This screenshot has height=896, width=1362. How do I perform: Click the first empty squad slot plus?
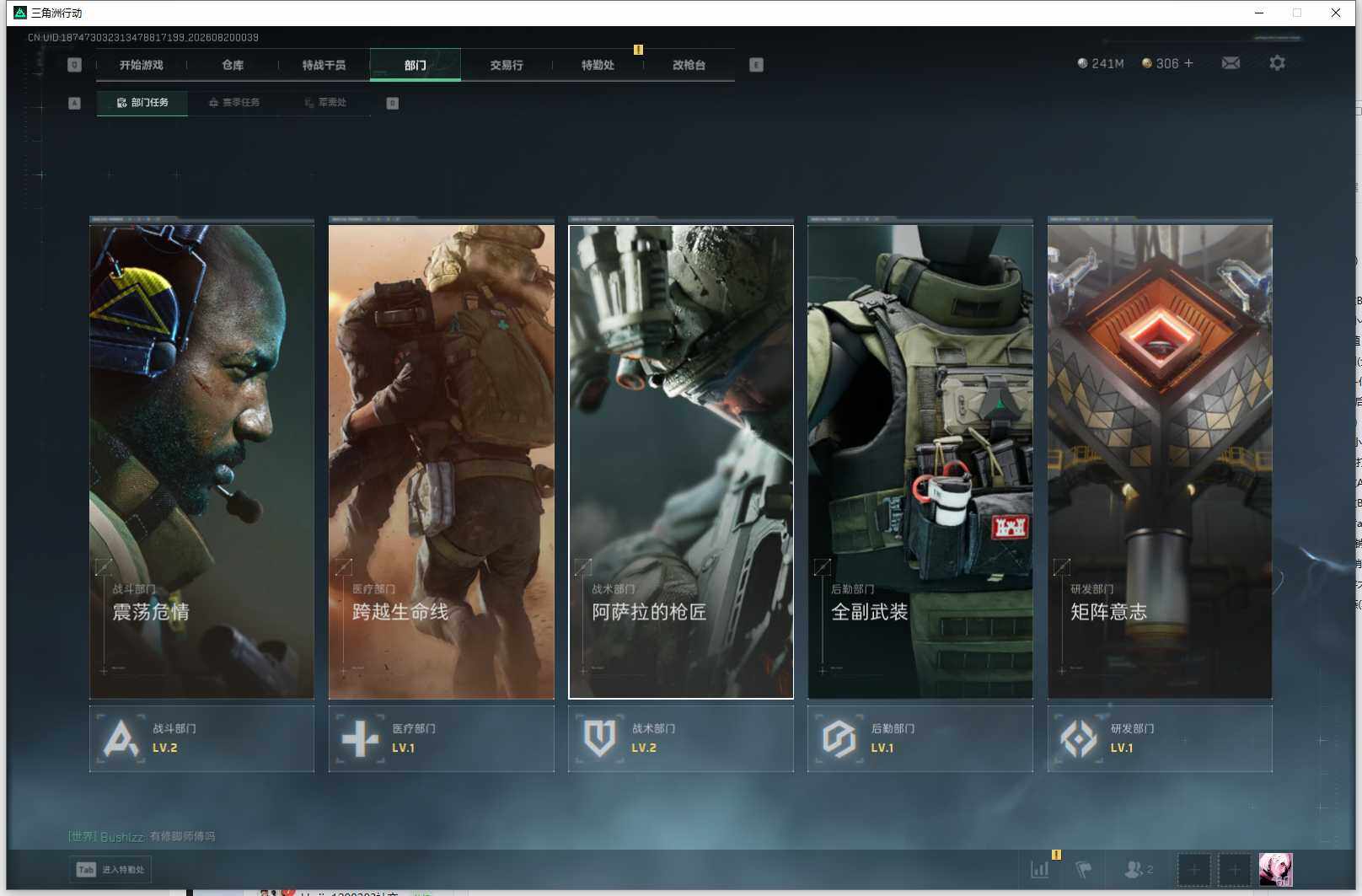pyautogui.click(x=1193, y=869)
